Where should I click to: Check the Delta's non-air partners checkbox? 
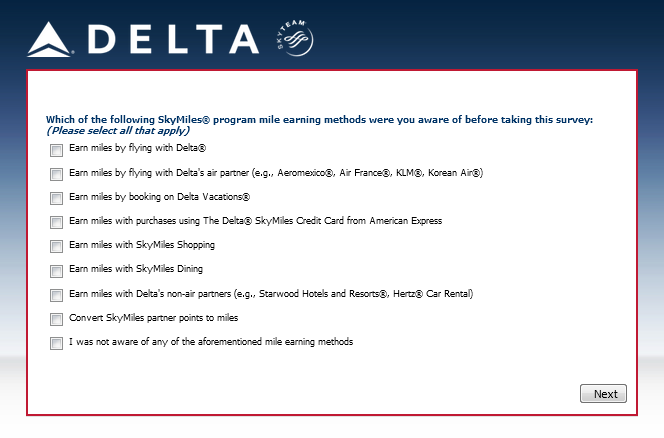[x=55, y=295]
